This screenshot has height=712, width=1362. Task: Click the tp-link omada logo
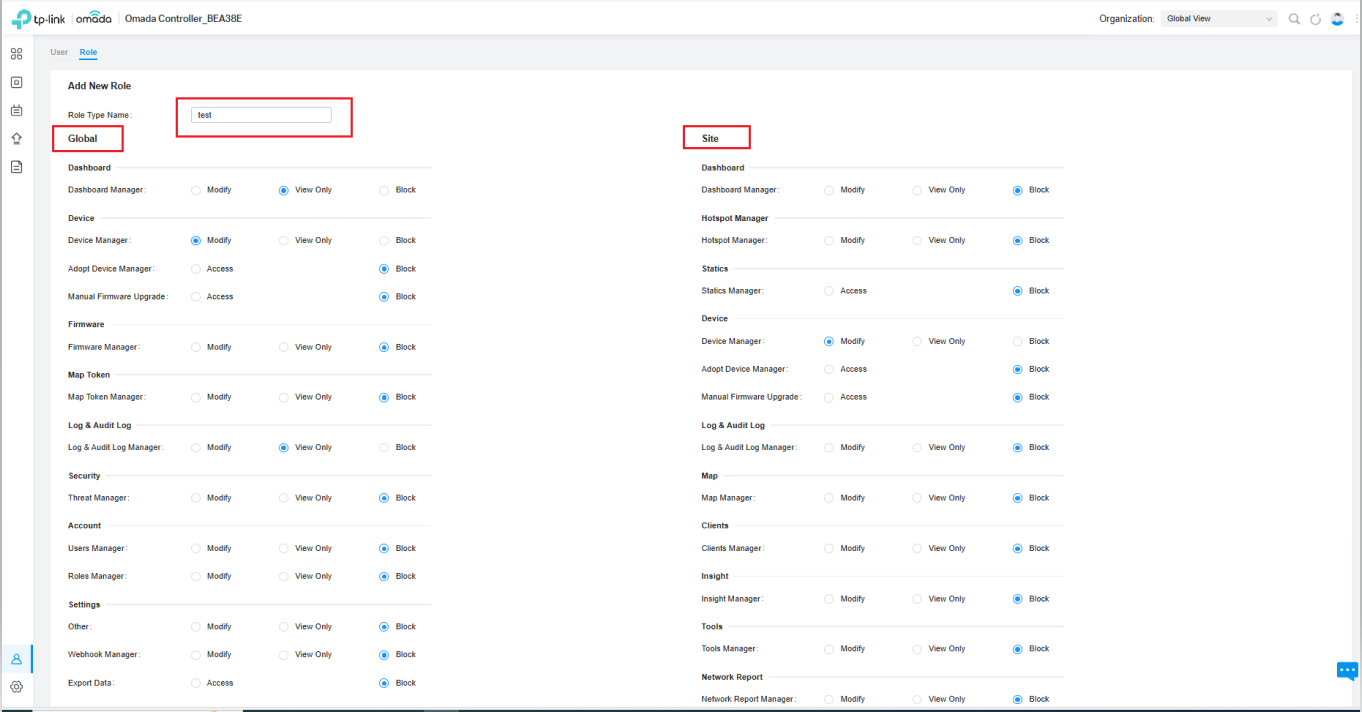pos(61,18)
